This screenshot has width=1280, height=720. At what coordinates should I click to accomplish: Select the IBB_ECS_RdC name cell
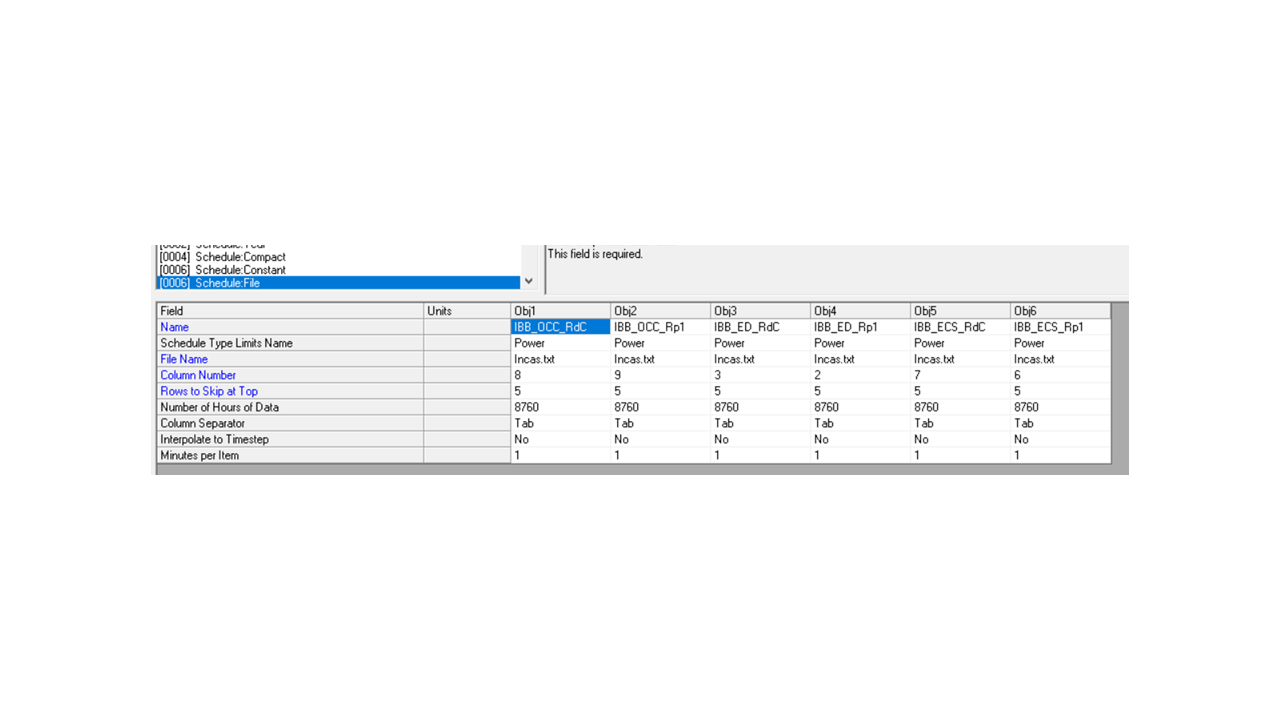pos(960,327)
